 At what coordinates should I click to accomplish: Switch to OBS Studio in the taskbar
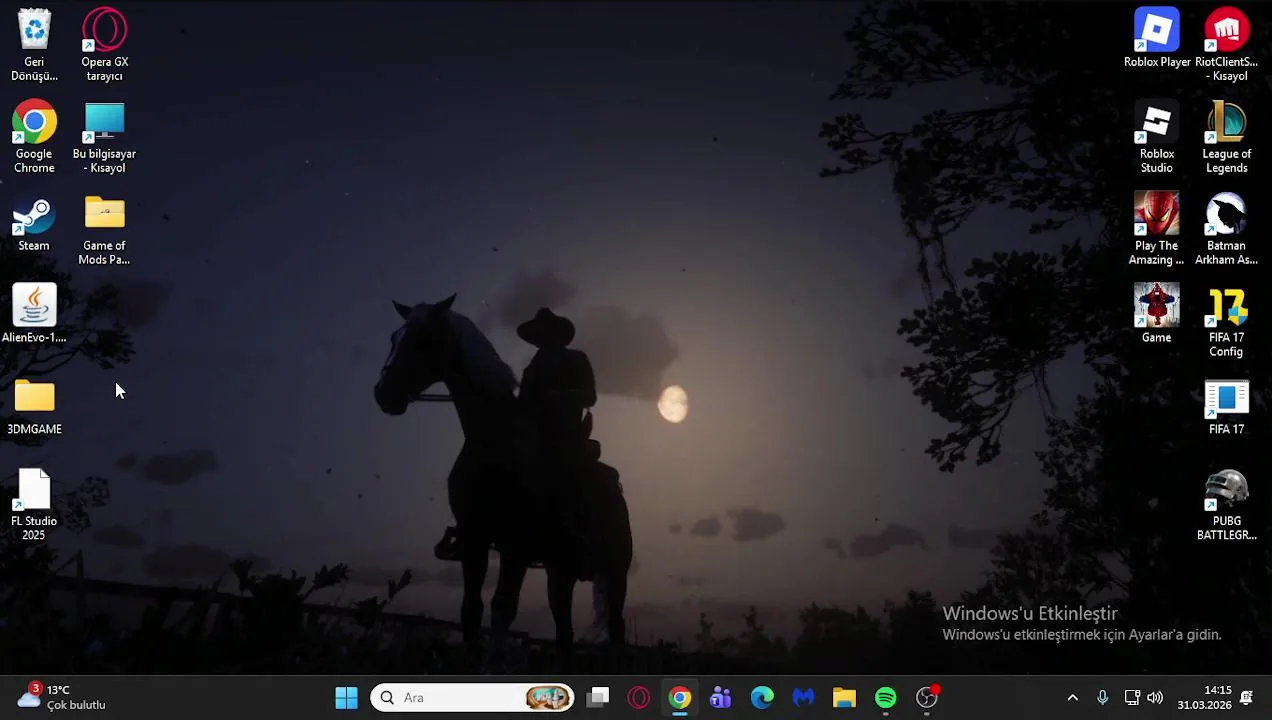click(x=927, y=698)
